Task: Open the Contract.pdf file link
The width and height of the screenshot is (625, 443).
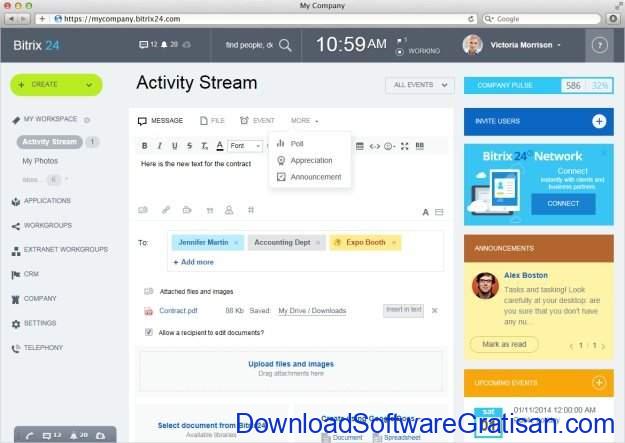Action: pyautogui.click(x=178, y=311)
